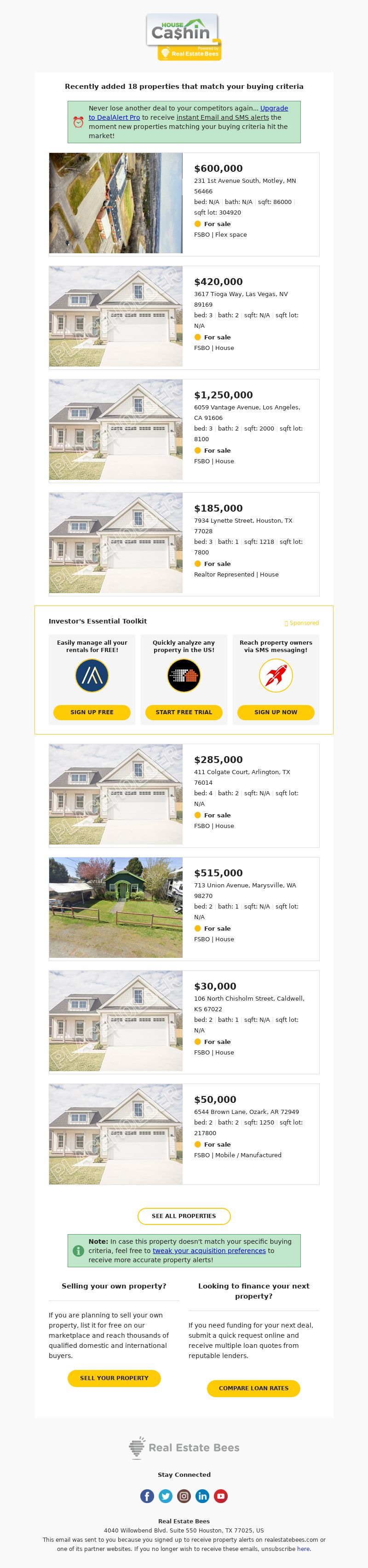Open the tweak your acquisition preferences link

click(x=209, y=1250)
